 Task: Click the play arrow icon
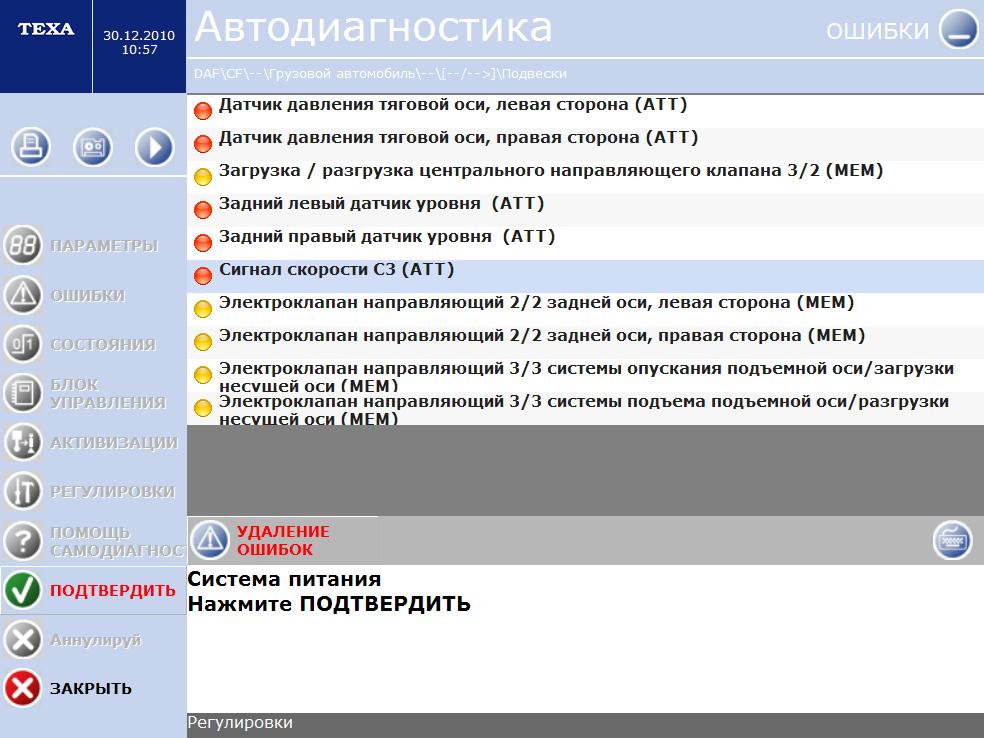154,147
